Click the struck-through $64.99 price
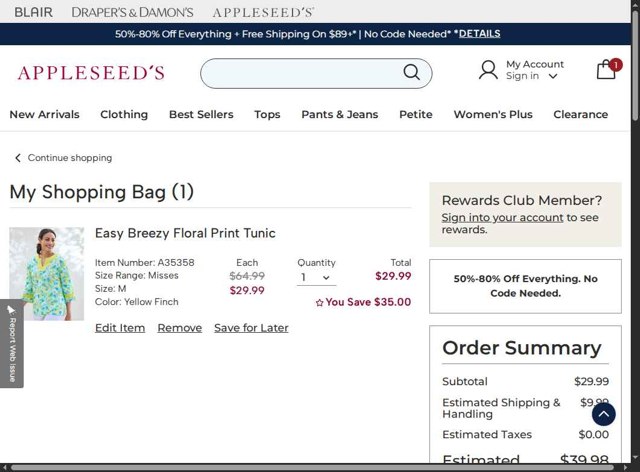The height and width of the screenshot is (472, 640). coord(247,276)
